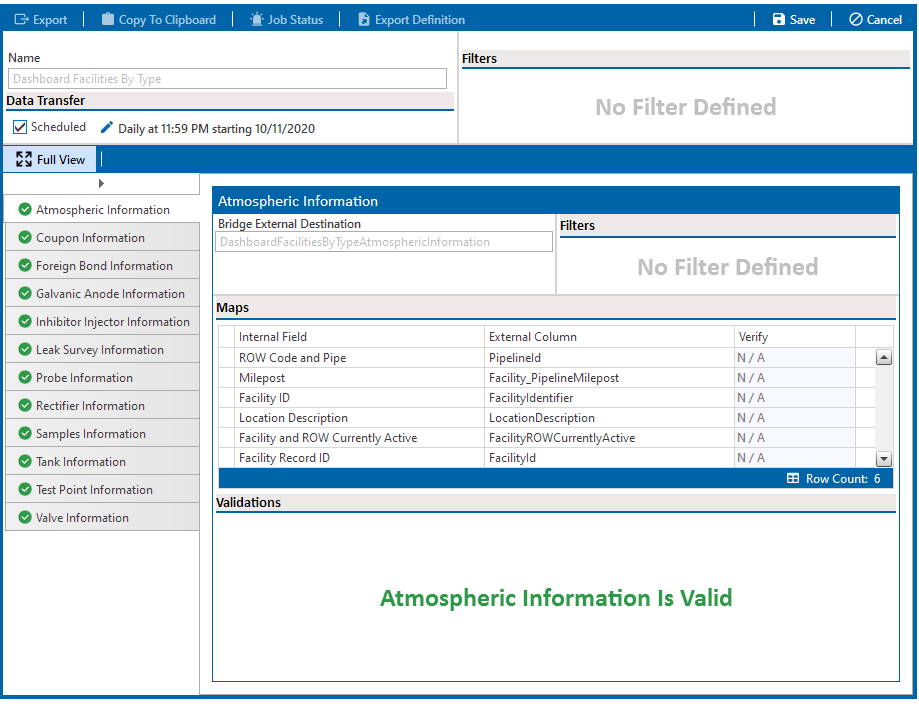
Task: Select the Coupon Information tab
Action: 90,238
